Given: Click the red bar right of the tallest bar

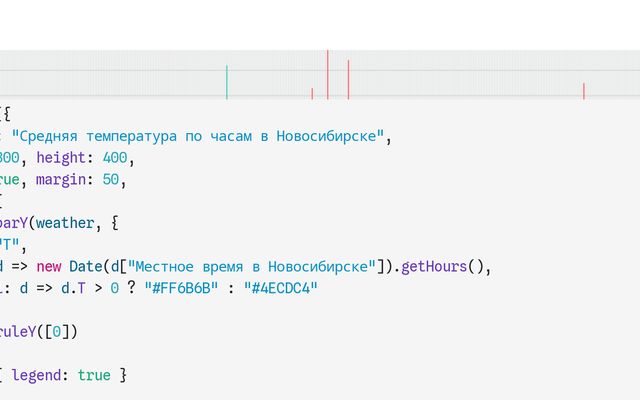Looking at the screenshot, I should pyautogui.click(x=348, y=79).
